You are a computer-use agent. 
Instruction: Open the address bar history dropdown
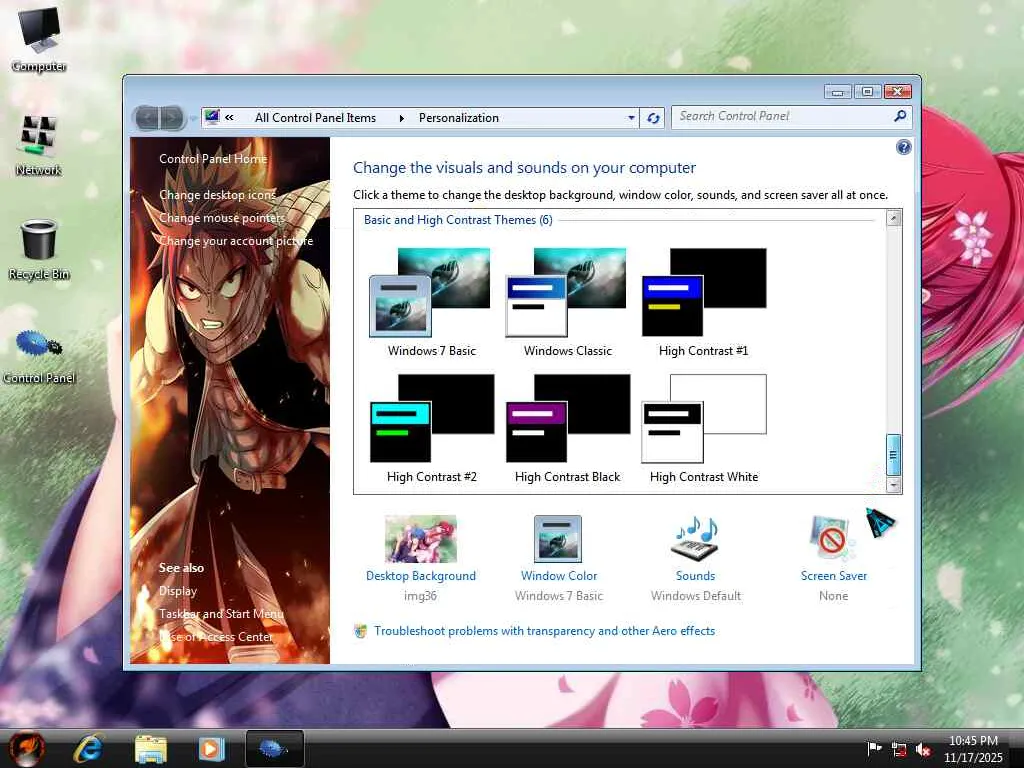click(x=631, y=118)
